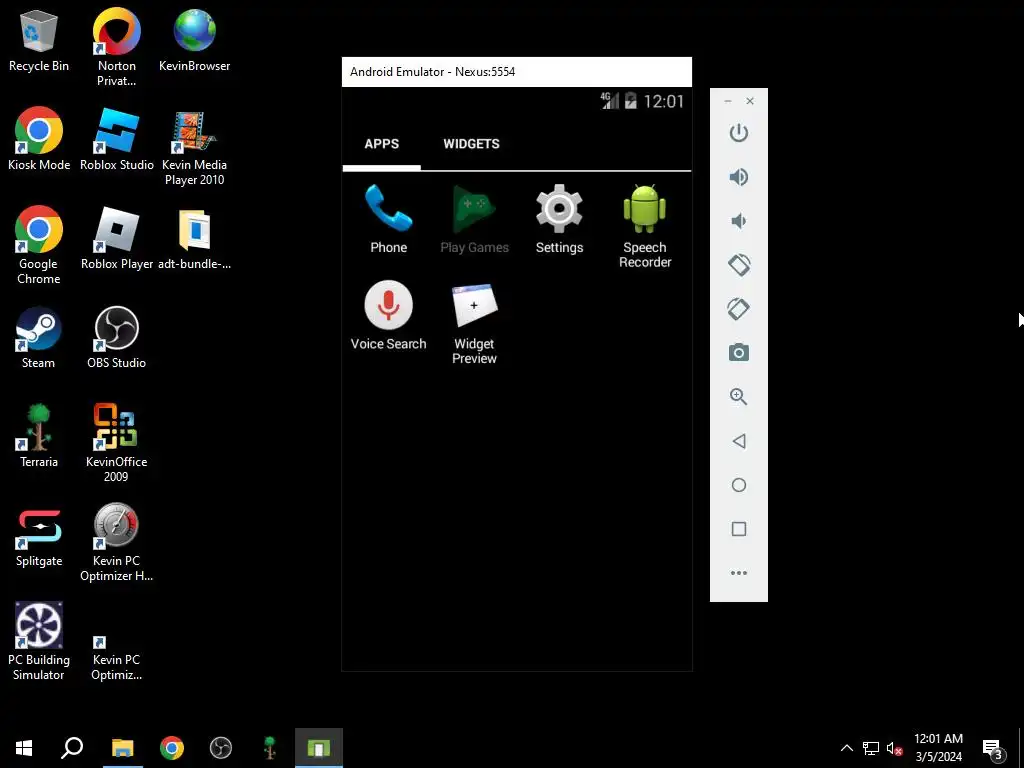Select the Splitgate desktop shortcut

[39, 536]
